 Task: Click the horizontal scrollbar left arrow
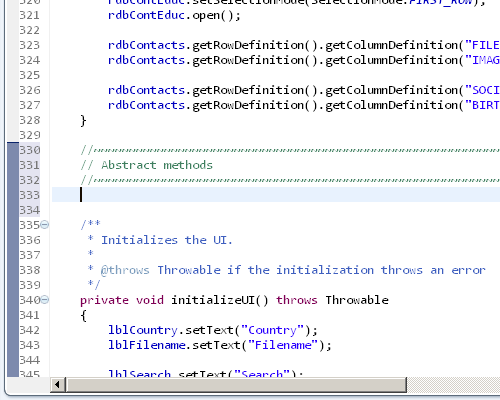pos(58,385)
